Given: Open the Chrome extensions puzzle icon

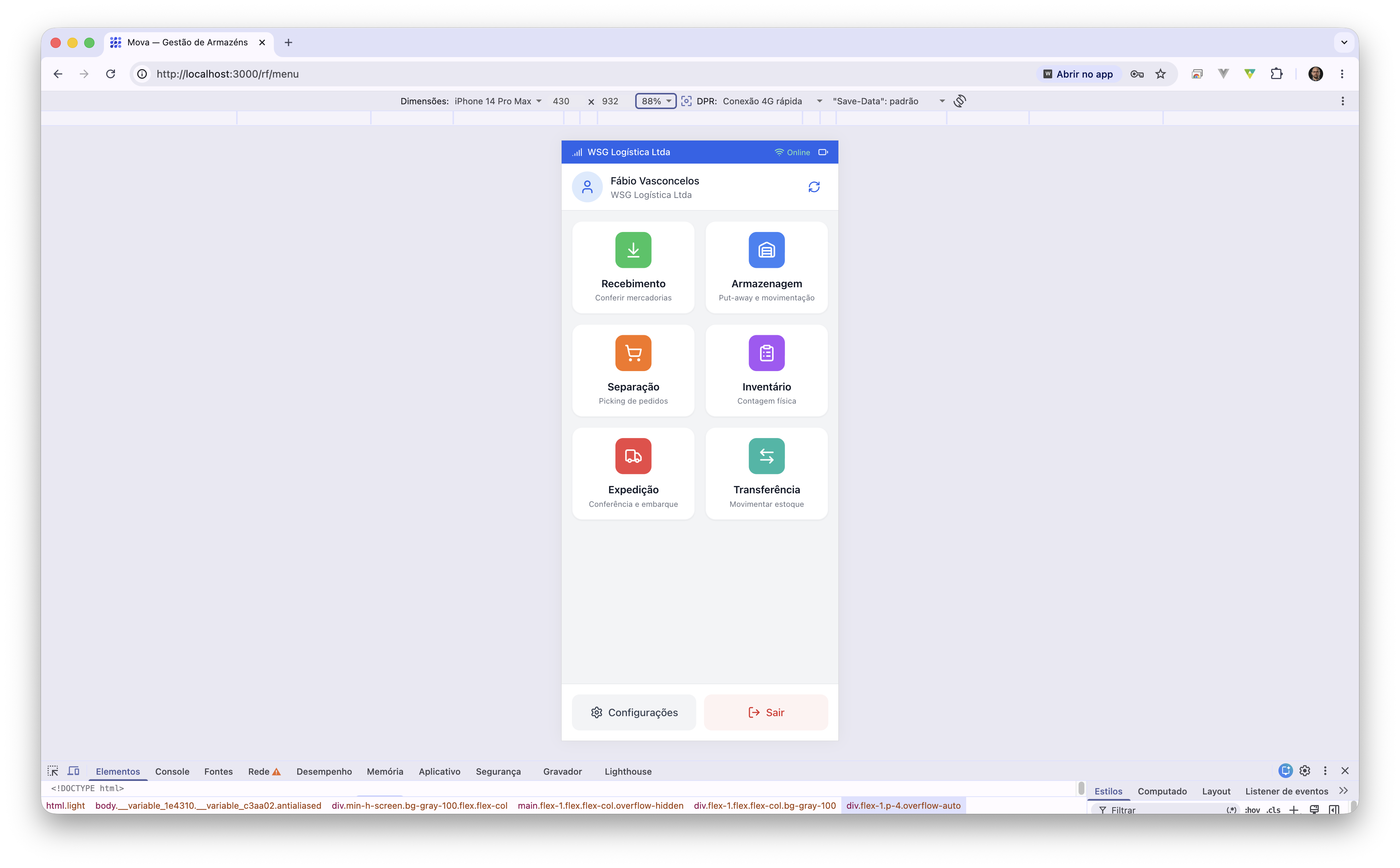Looking at the screenshot, I should pyautogui.click(x=1276, y=74).
